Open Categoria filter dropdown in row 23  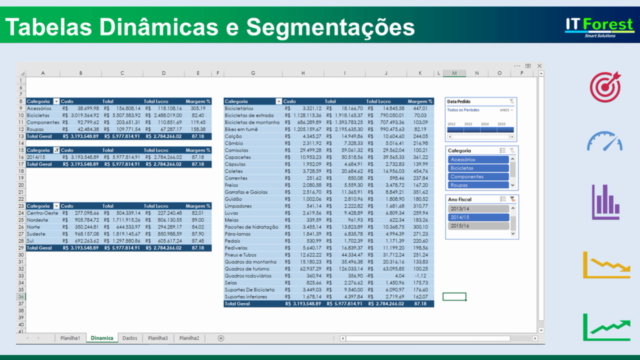coord(56,206)
